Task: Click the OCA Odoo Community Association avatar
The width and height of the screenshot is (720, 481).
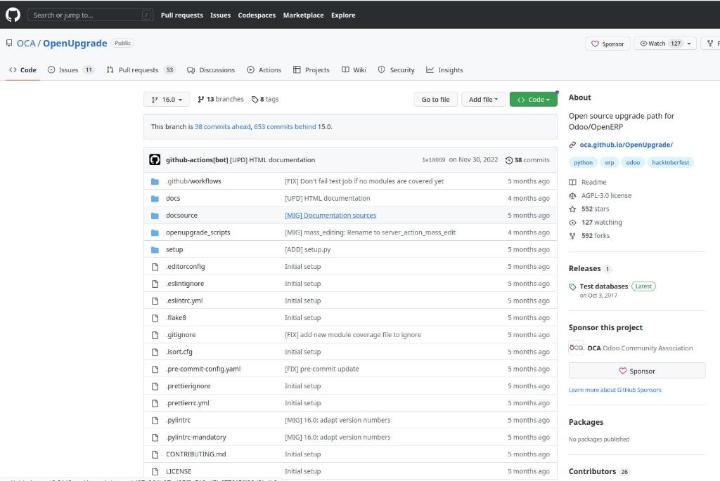Action: tap(576, 348)
